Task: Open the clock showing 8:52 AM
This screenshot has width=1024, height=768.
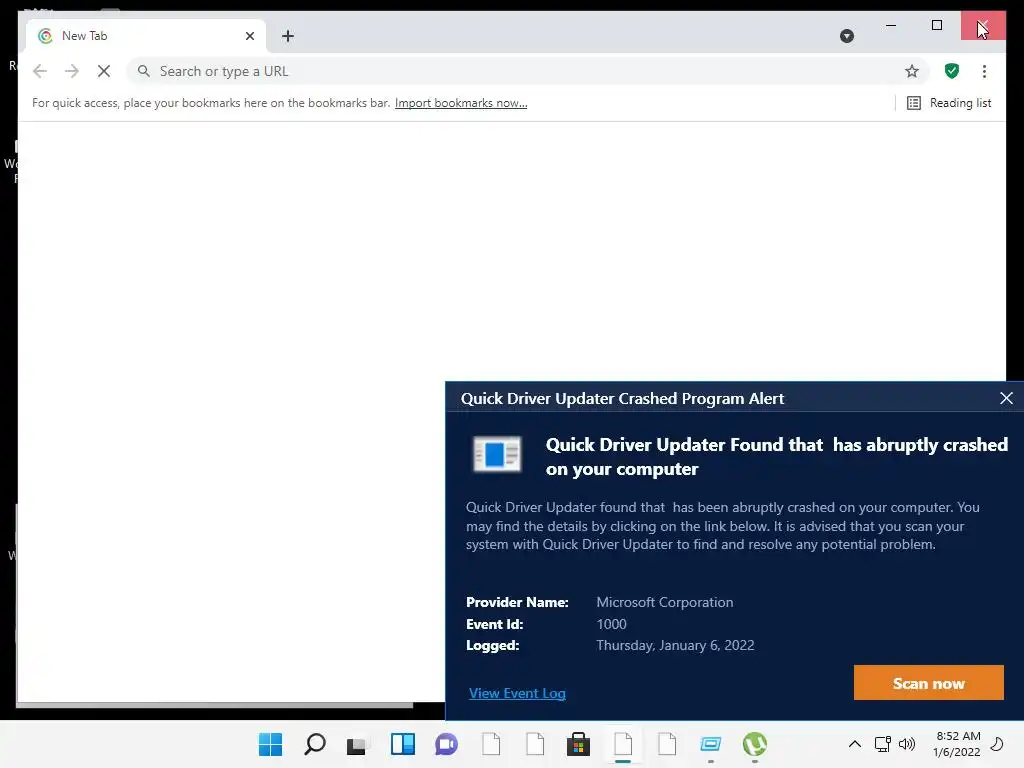Action: pos(957,744)
